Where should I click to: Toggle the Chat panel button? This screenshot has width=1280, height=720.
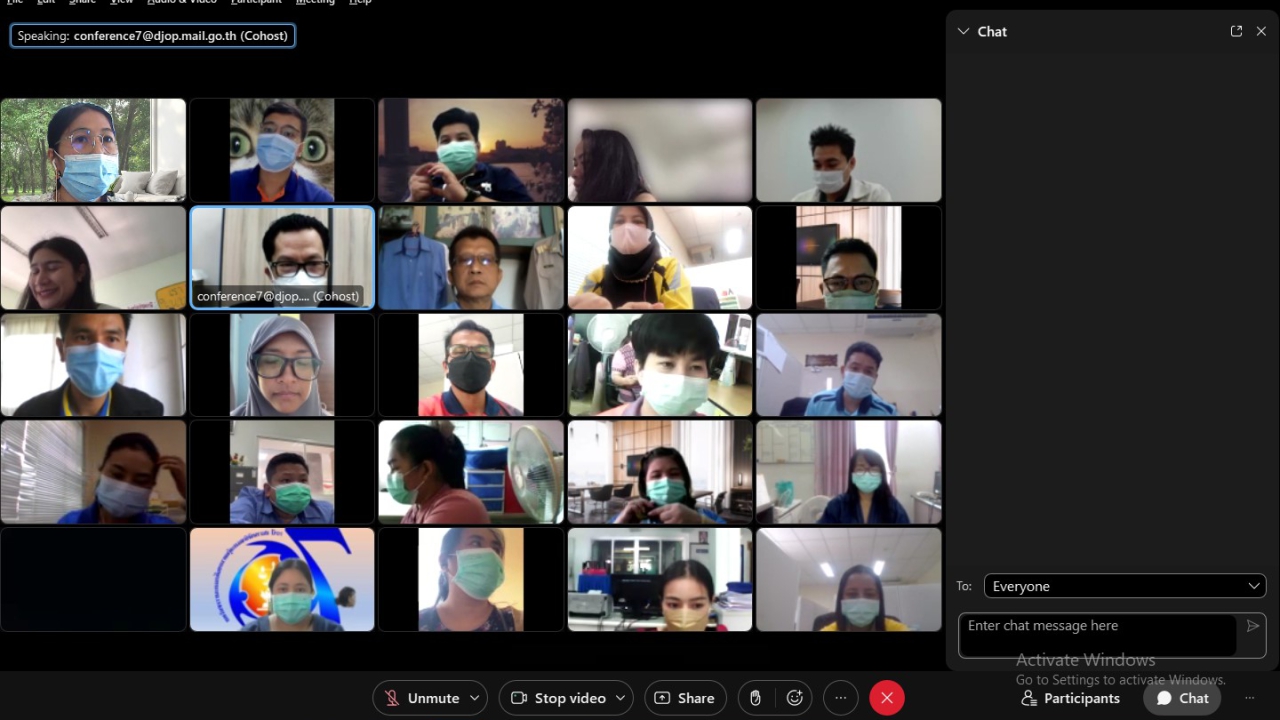[x=1182, y=698]
